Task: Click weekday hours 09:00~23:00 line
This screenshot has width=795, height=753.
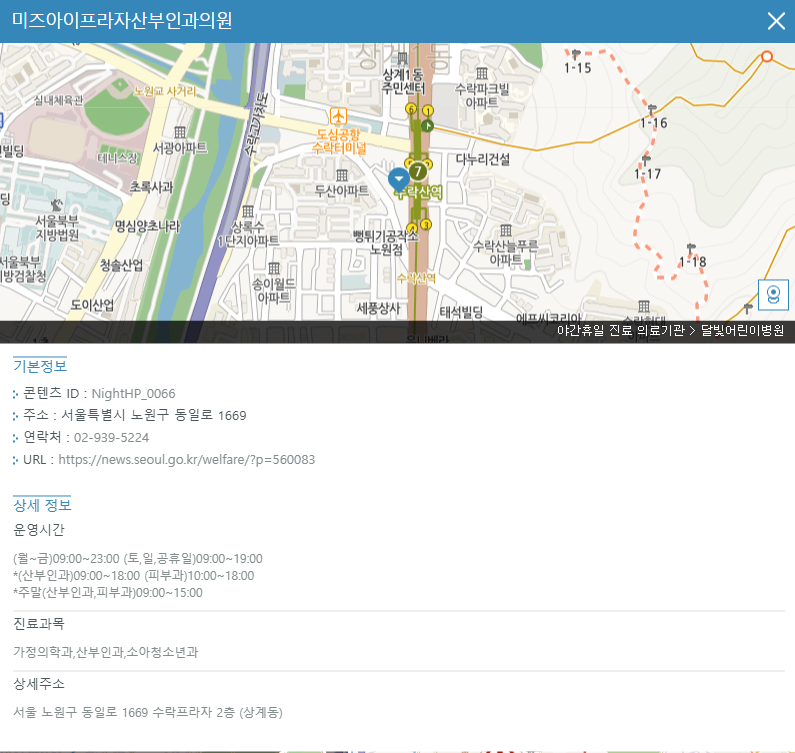Action: tap(138, 559)
